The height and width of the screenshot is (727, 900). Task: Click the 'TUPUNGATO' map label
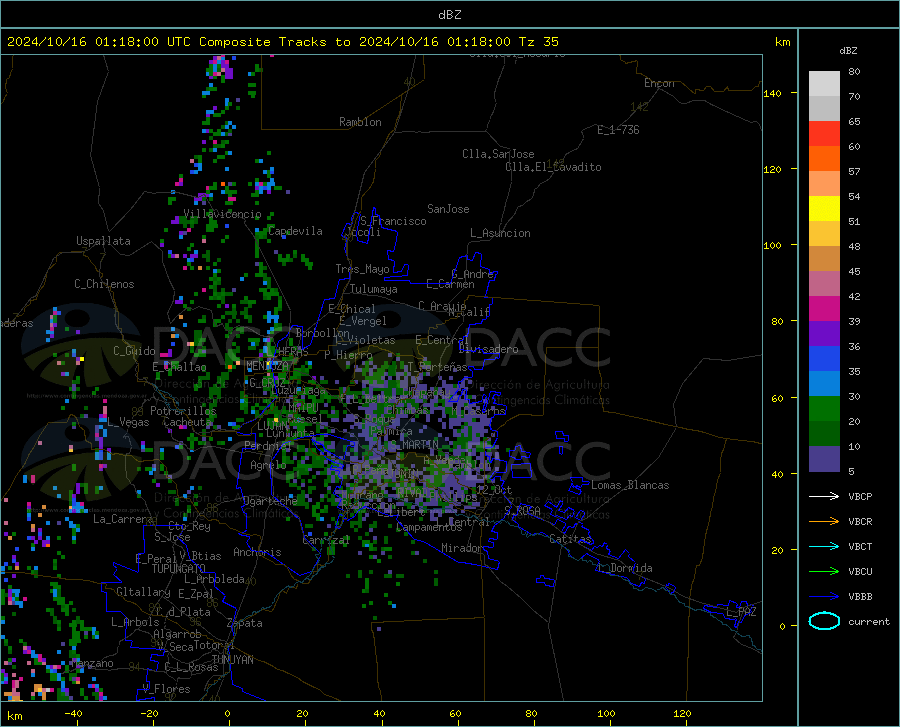tap(179, 569)
